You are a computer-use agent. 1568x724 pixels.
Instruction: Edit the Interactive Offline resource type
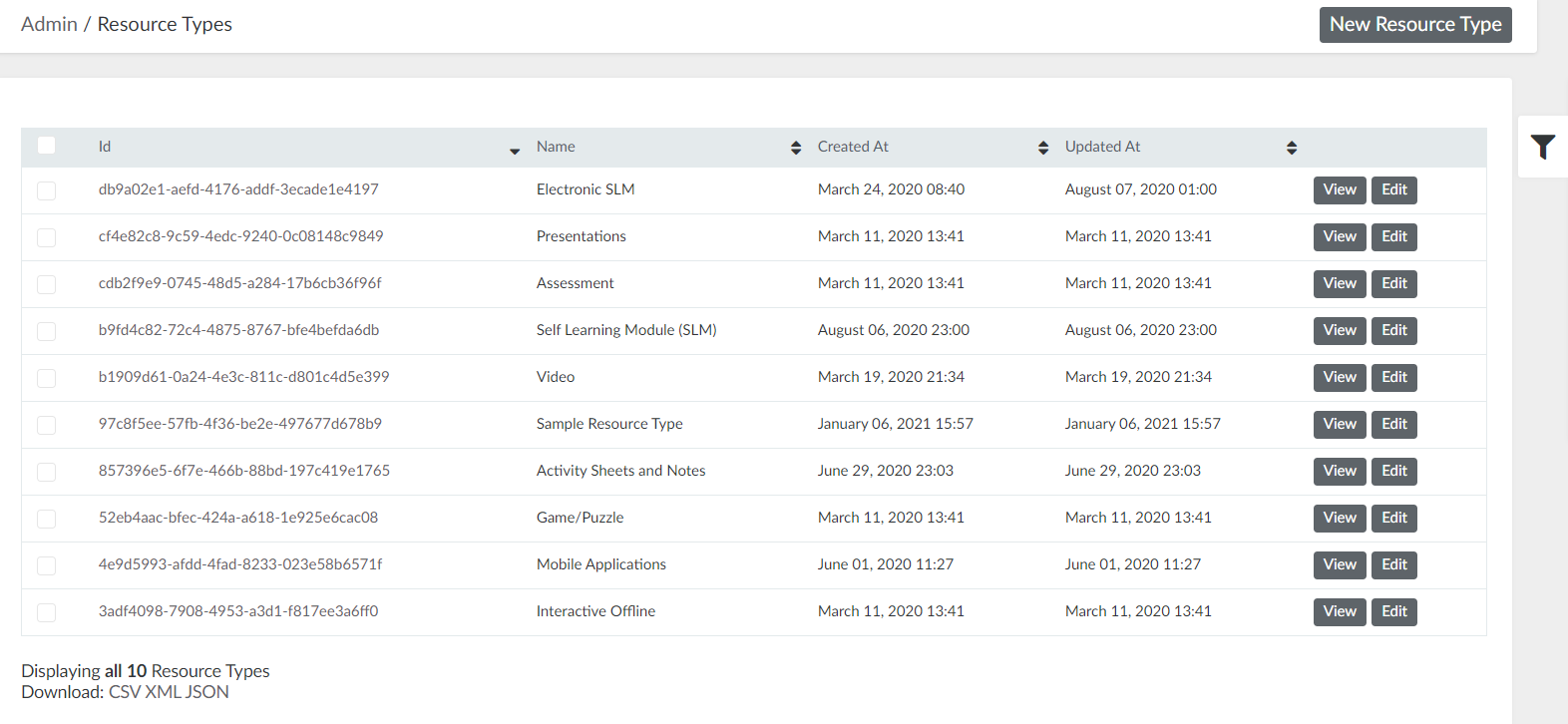click(1394, 611)
